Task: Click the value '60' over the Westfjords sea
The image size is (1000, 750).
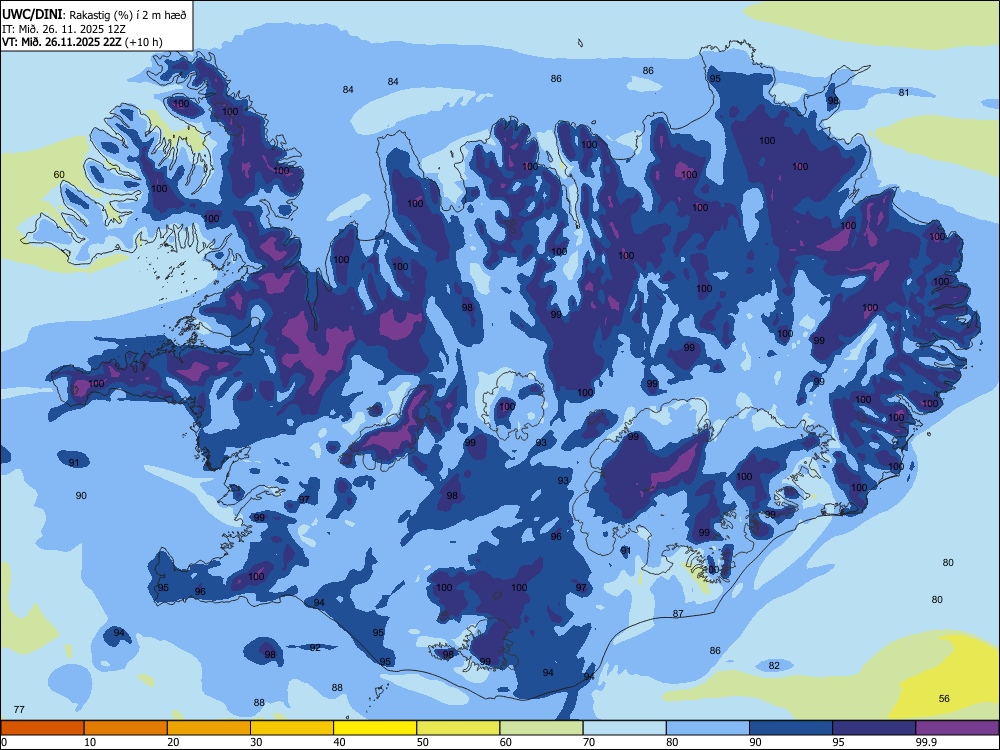Action: pyautogui.click(x=59, y=175)
